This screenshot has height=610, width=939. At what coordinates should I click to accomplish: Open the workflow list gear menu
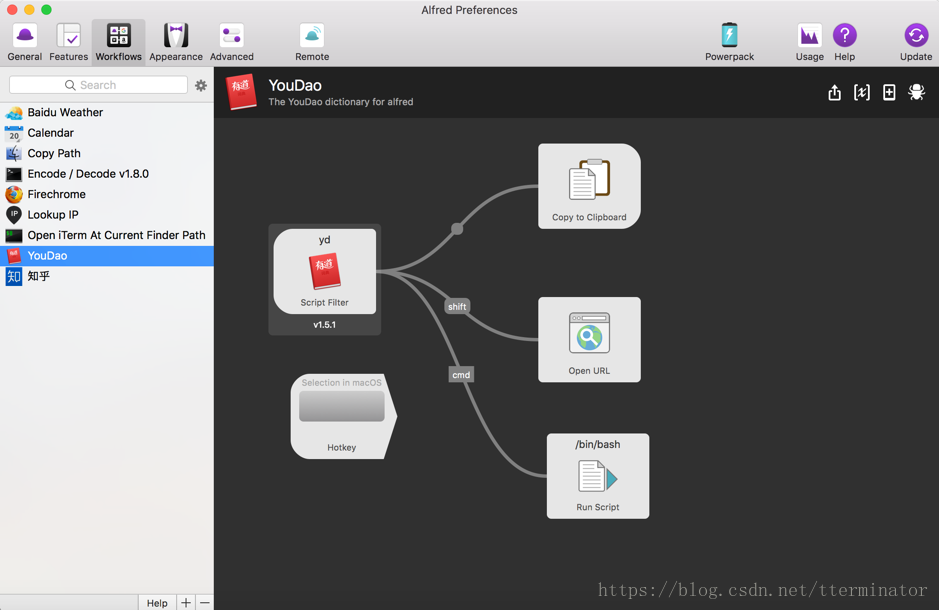(x=201, y=85)
